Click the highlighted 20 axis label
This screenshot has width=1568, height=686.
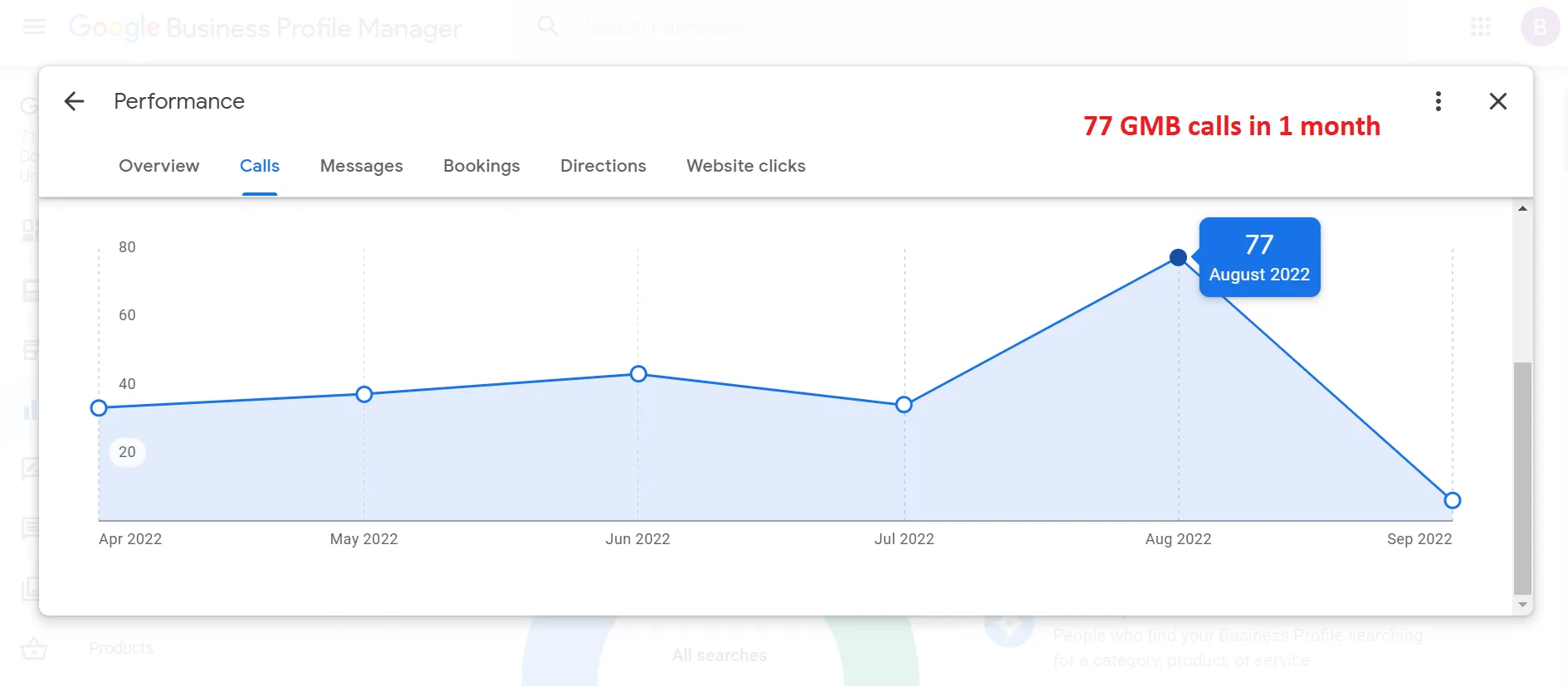click(127, 452)
